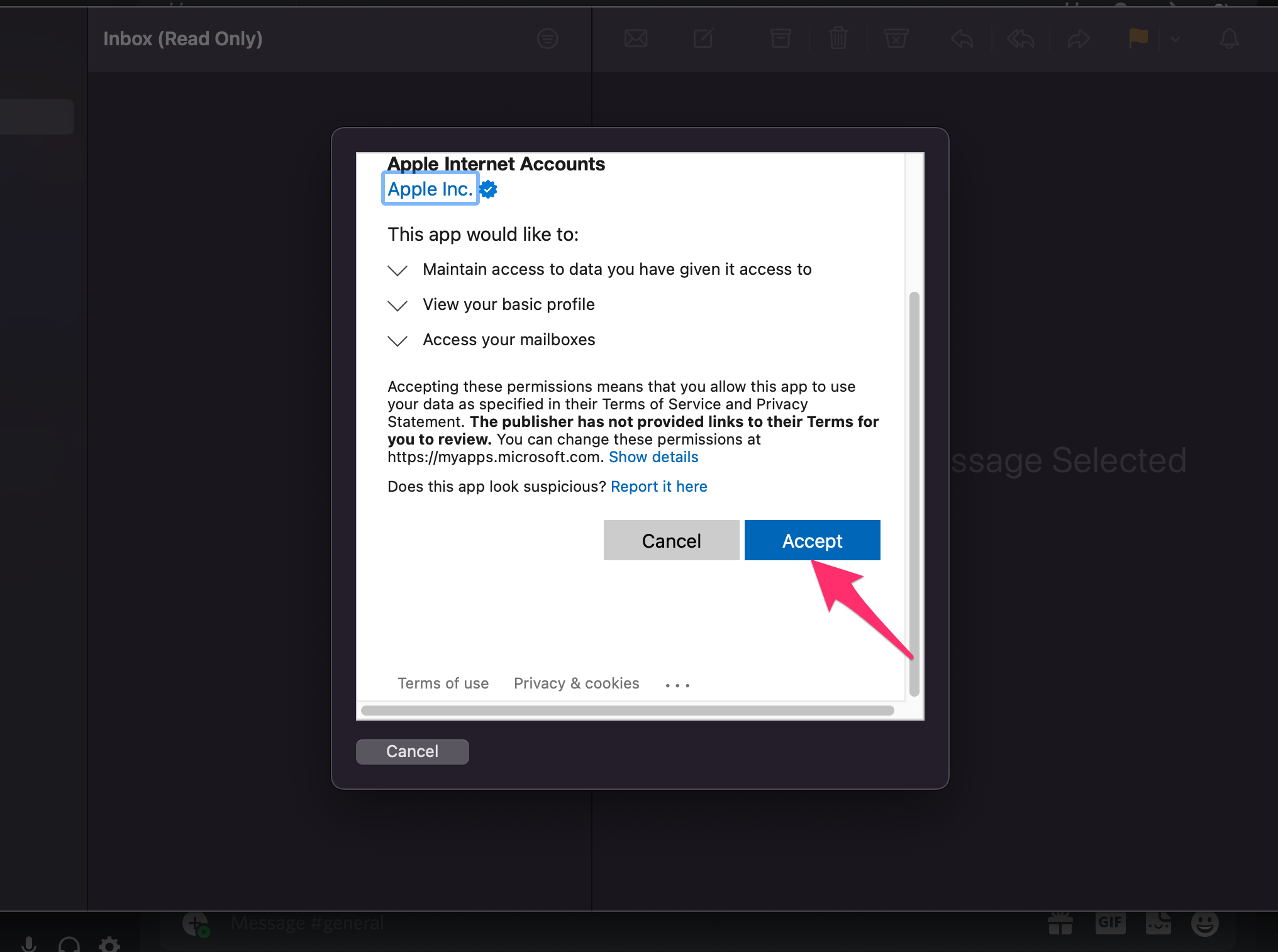Click Cancel at the bottom of the dialog
Viewport: 1278px width, 952px height.
pyautogui.click(x=412, y=751)
